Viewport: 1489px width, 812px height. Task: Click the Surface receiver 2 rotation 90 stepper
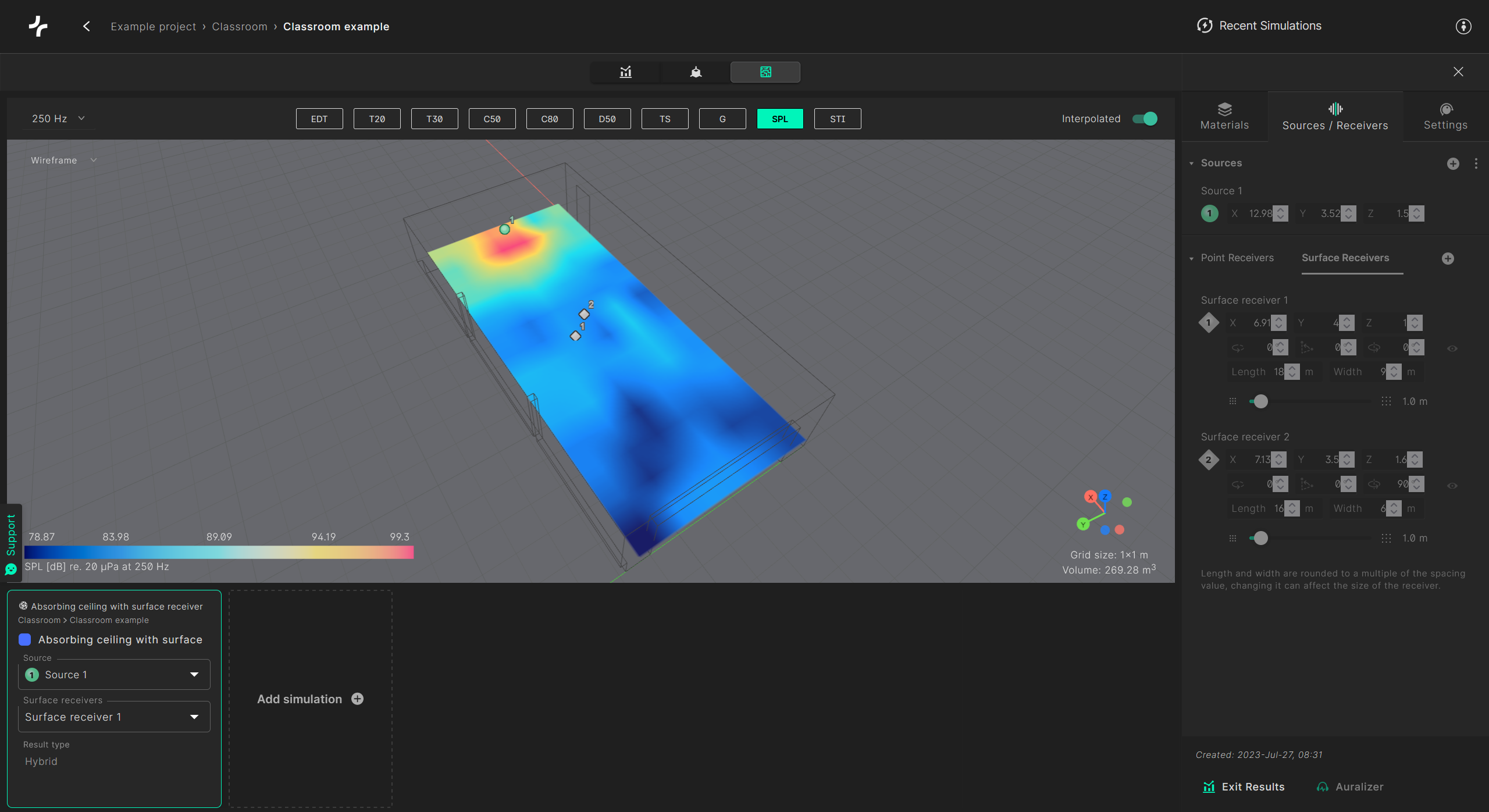click(1417, 484)
